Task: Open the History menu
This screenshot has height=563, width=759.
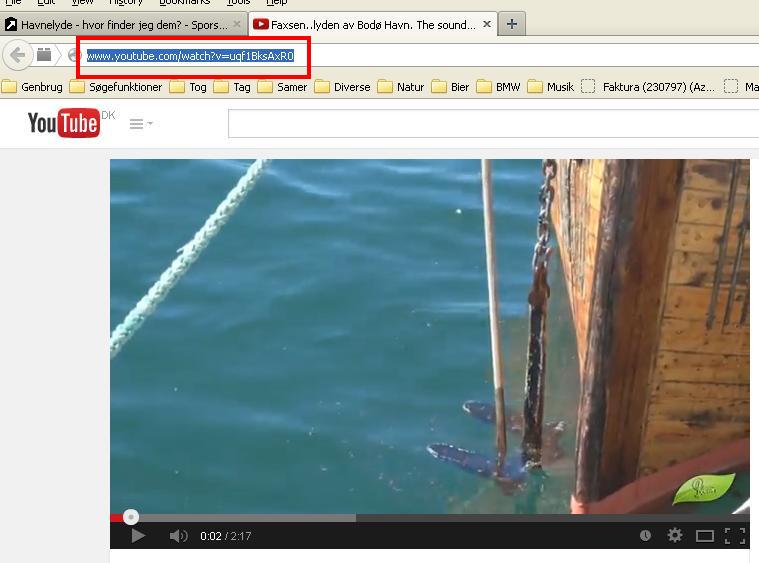Action: (126, 2)
